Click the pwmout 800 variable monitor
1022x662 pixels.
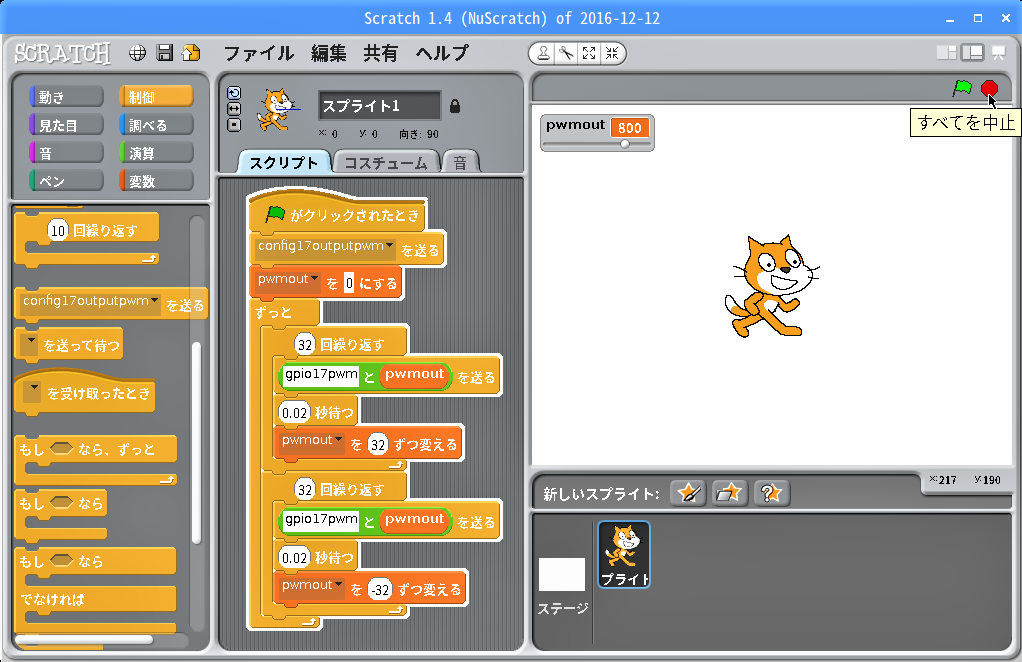coord(597,133)
